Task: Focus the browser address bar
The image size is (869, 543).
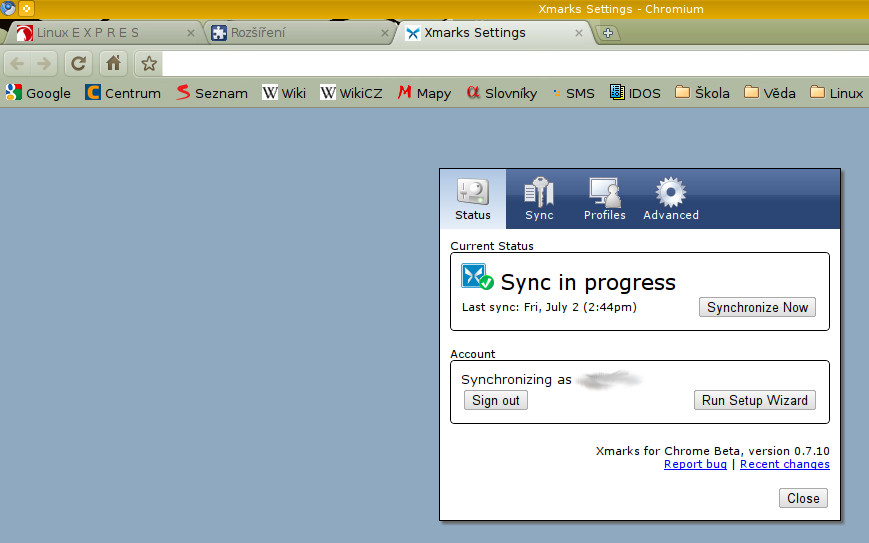Action: pos(515,64)
